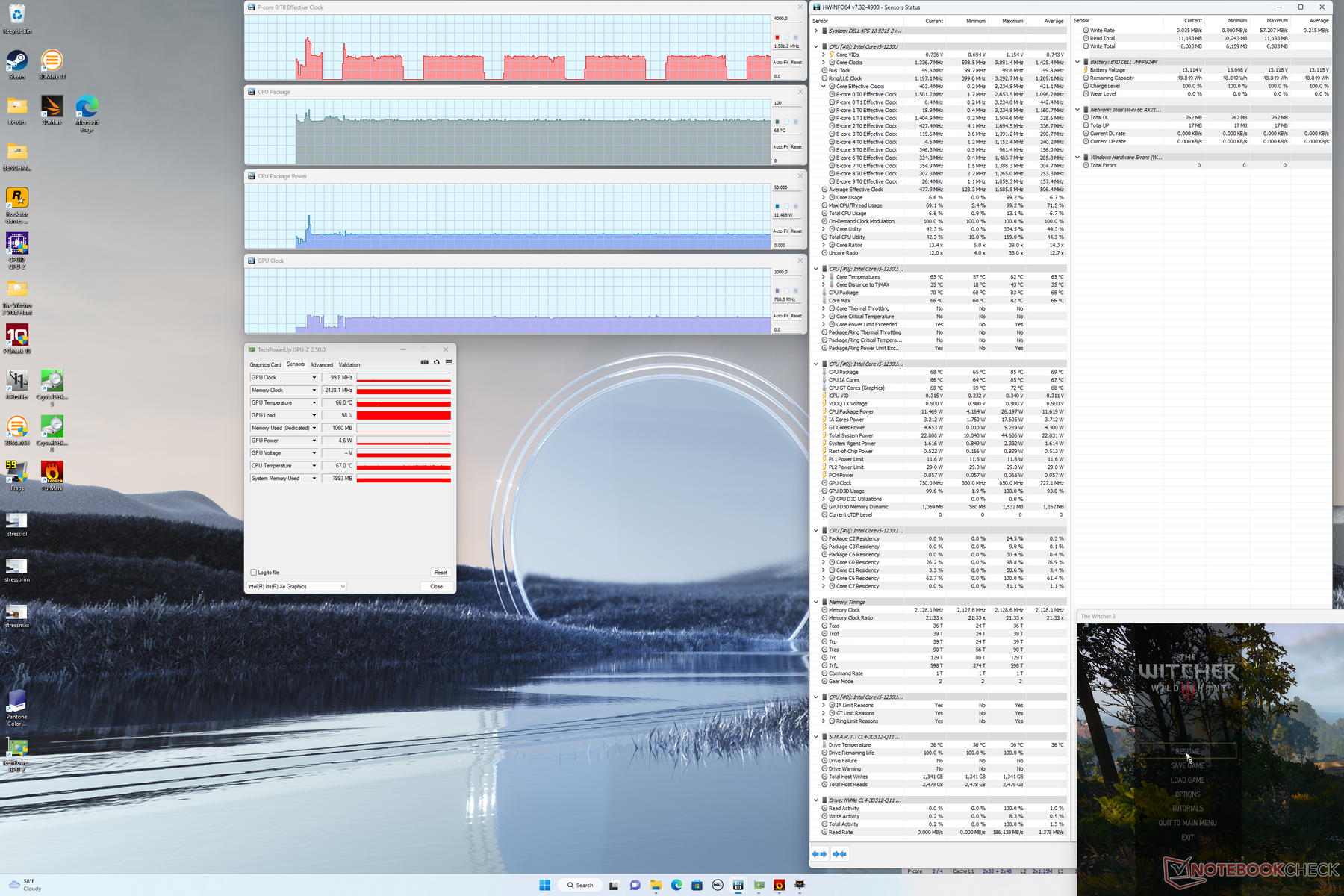Click Auto Fit on the CPU Package Power graph

coord(780,231)
